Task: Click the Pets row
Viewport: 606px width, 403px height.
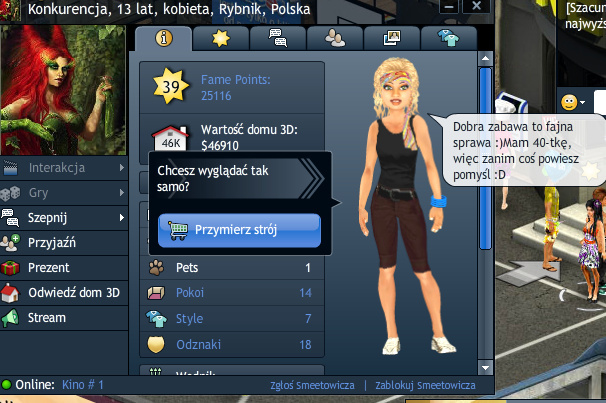Action: (232, 267)
